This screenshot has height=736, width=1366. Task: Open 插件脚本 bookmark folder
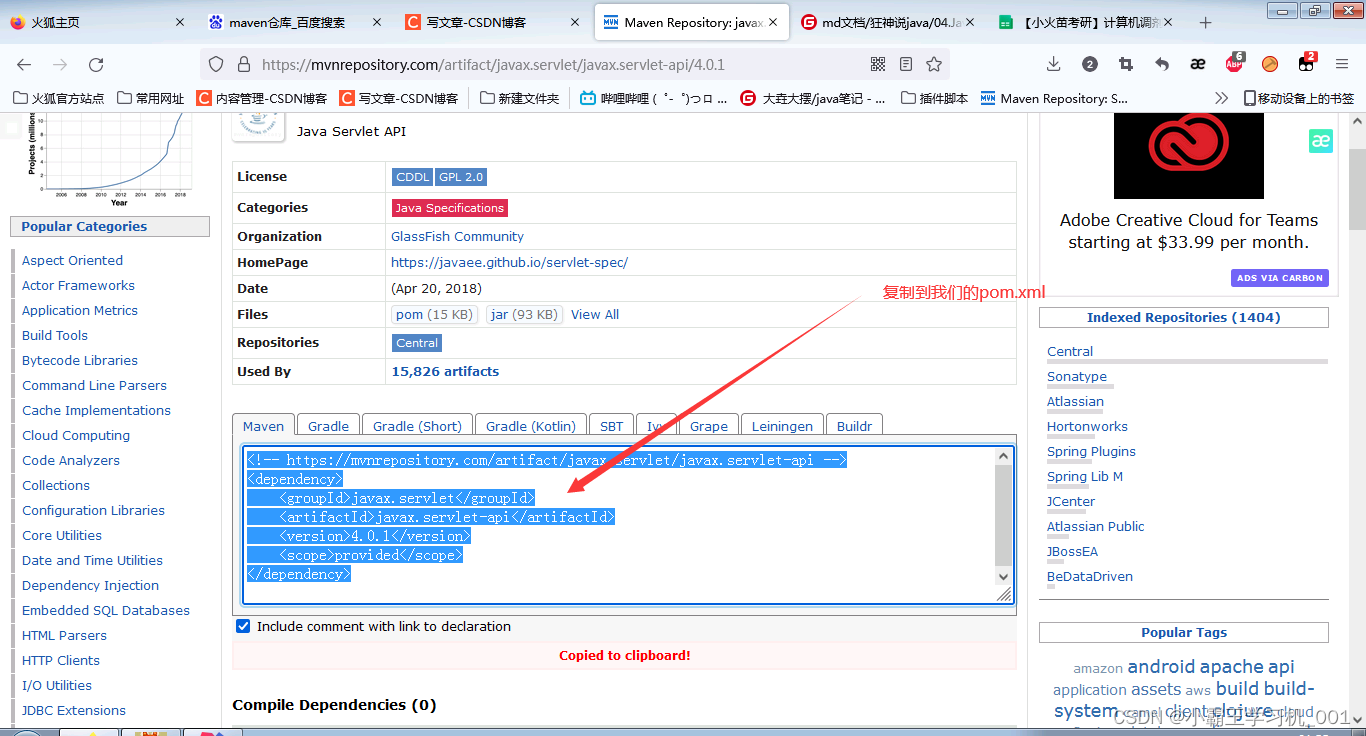935,98
